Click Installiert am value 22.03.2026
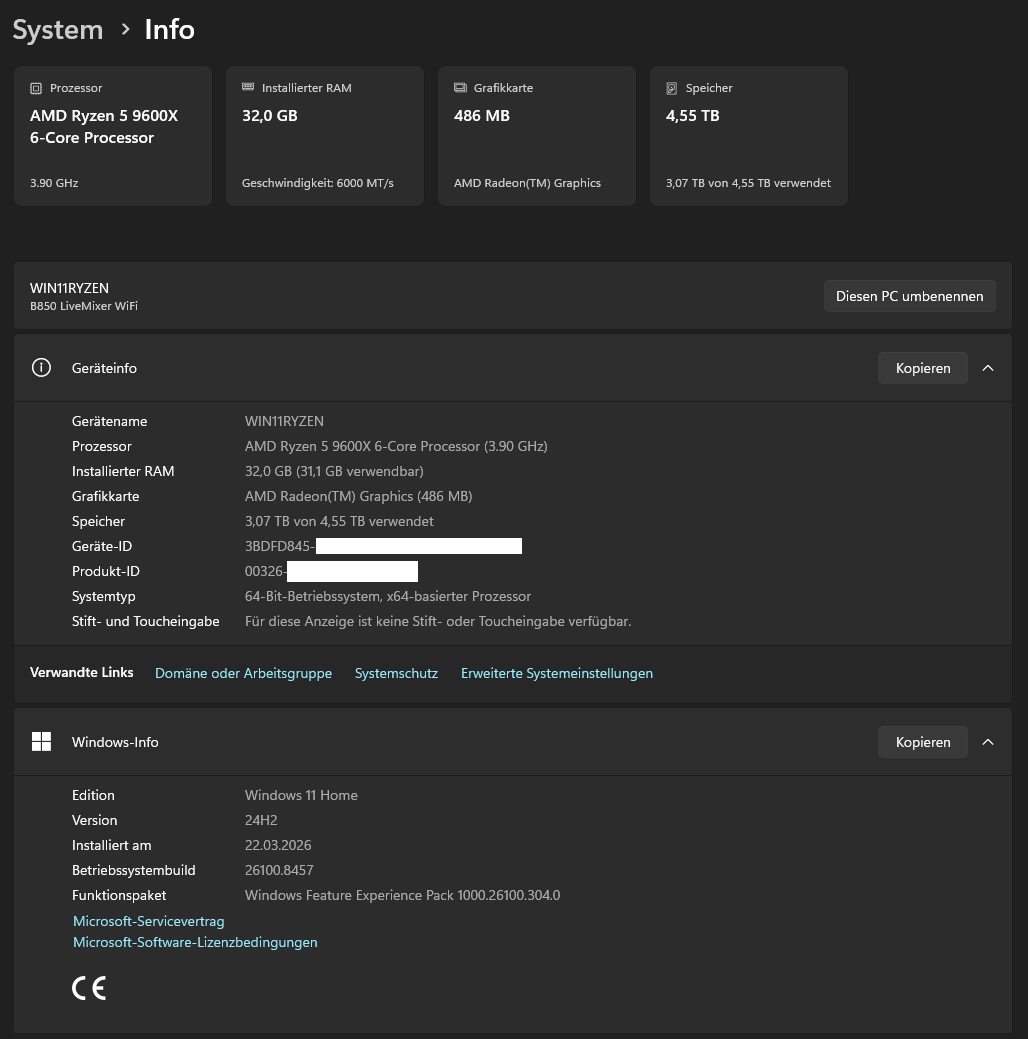The image size is (1028, 1039). pyautogui.click(x=278, y=846)
